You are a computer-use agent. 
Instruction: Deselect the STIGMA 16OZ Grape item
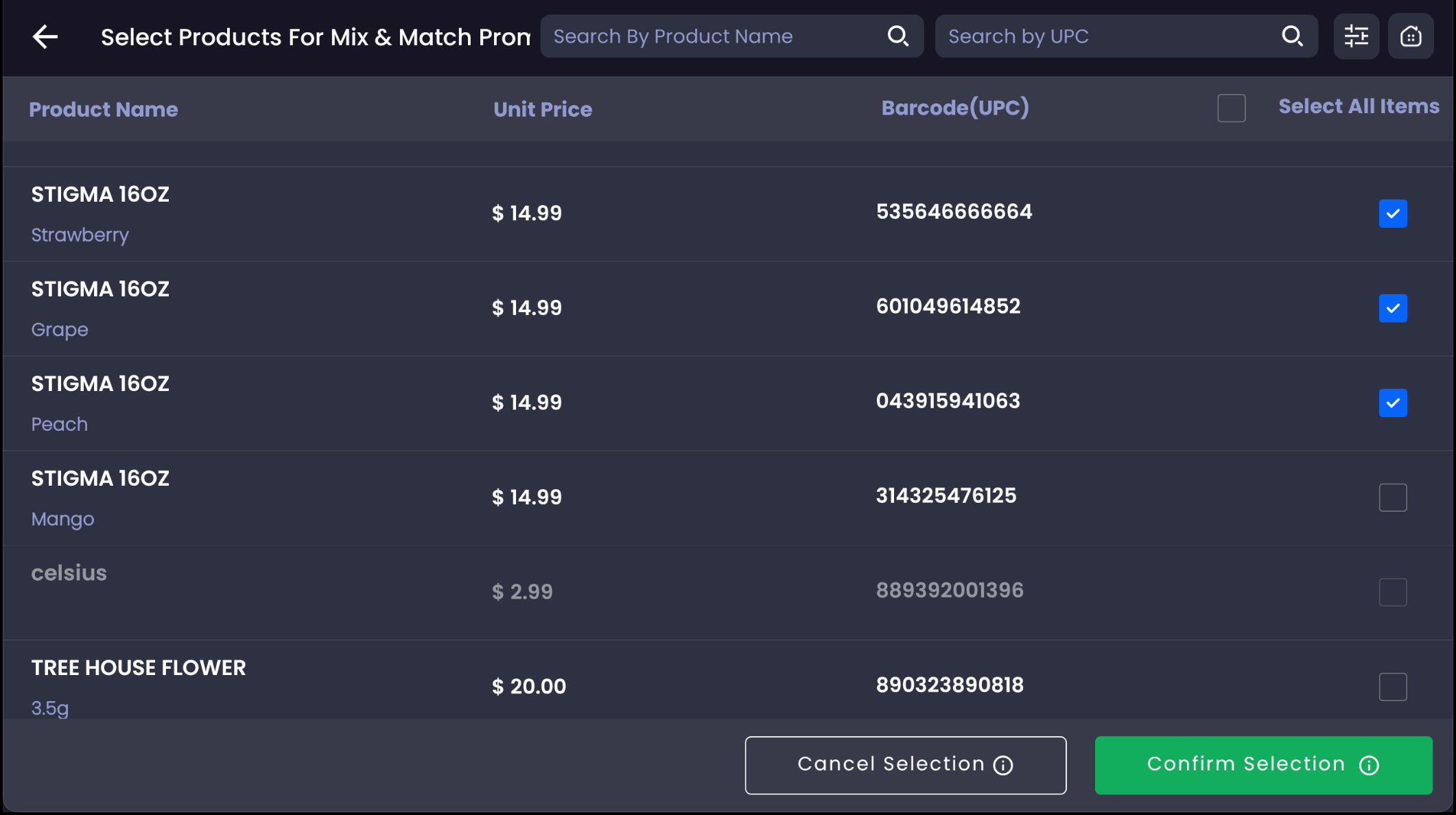pos(1392,308)
